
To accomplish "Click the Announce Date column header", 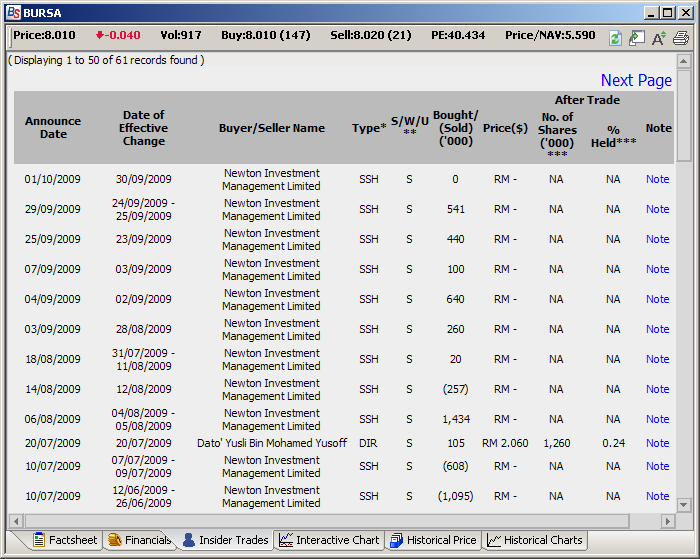I will pyautogui.click(x=53, y=128).
